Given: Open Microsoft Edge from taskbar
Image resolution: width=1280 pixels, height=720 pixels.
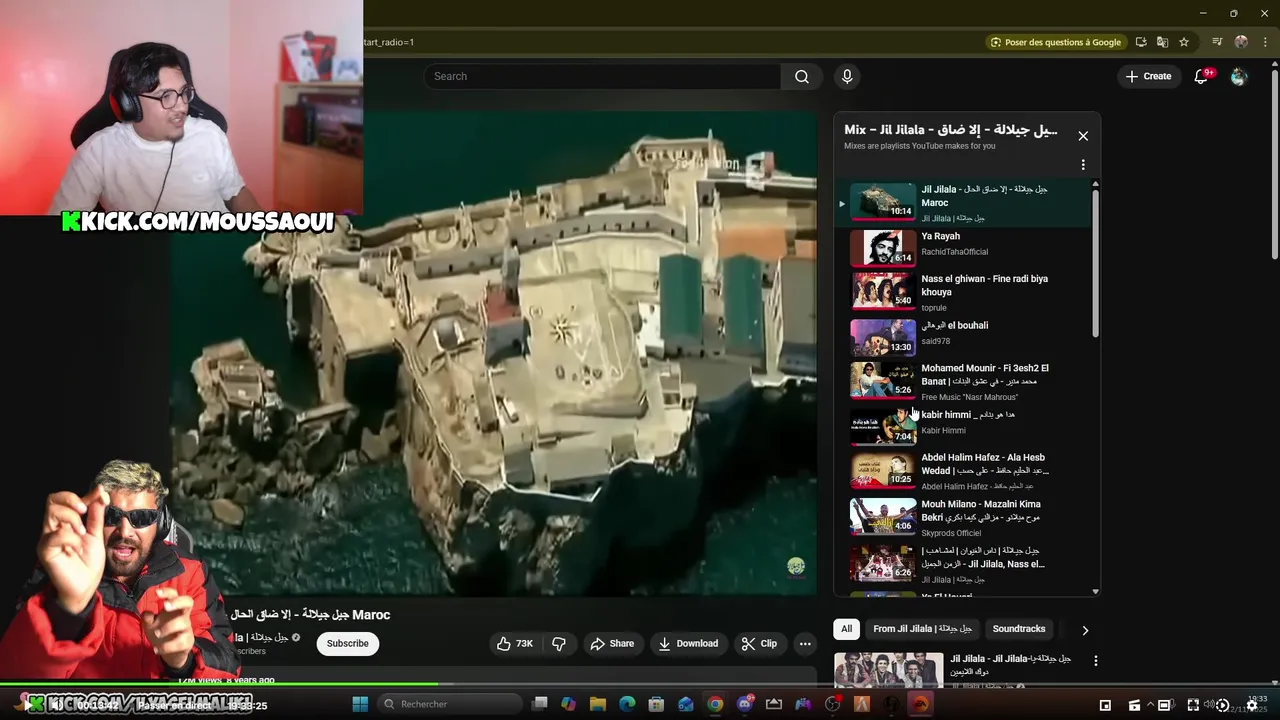Looking at the screenshot, I should point(627,704).
